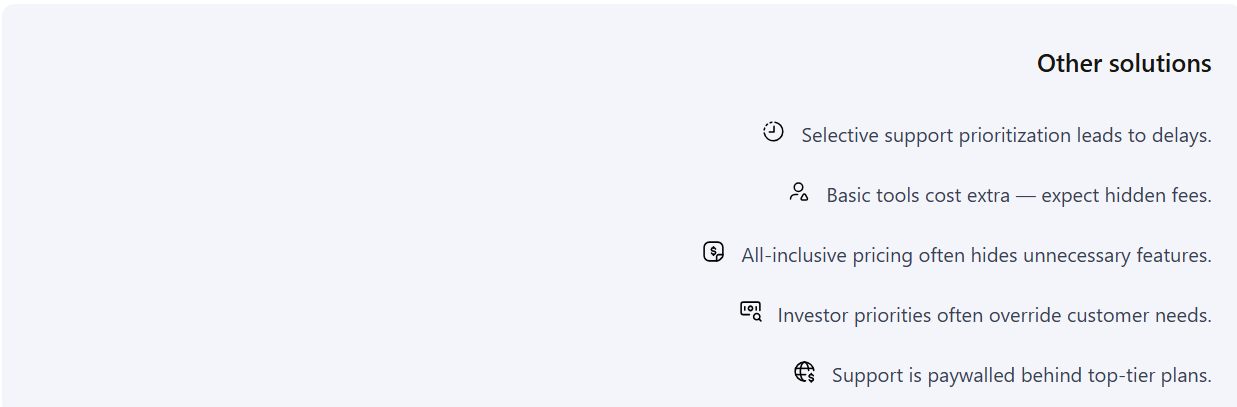Click the globe dollar icon beside paywalled support
Image resolution: width=1237 pixels, height=407 pixels.
[x=805, y=372]
